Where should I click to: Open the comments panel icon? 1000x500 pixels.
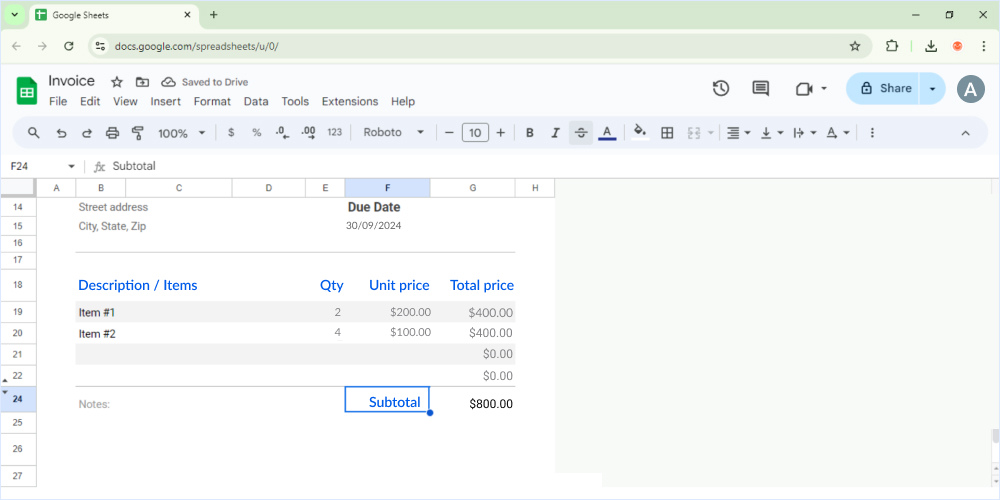[761, 89]
